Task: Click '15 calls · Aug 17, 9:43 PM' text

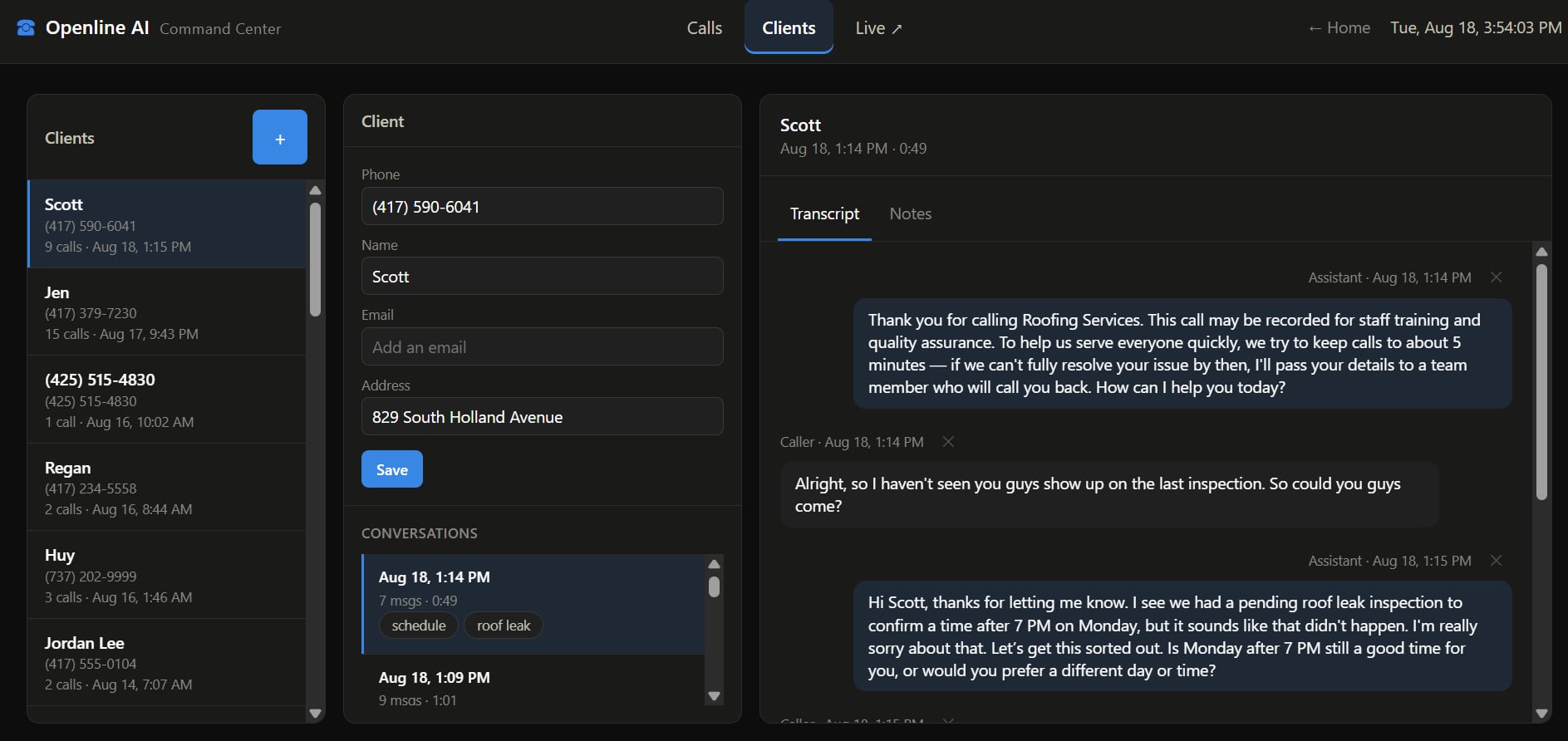Action: [x=121, y=334]
